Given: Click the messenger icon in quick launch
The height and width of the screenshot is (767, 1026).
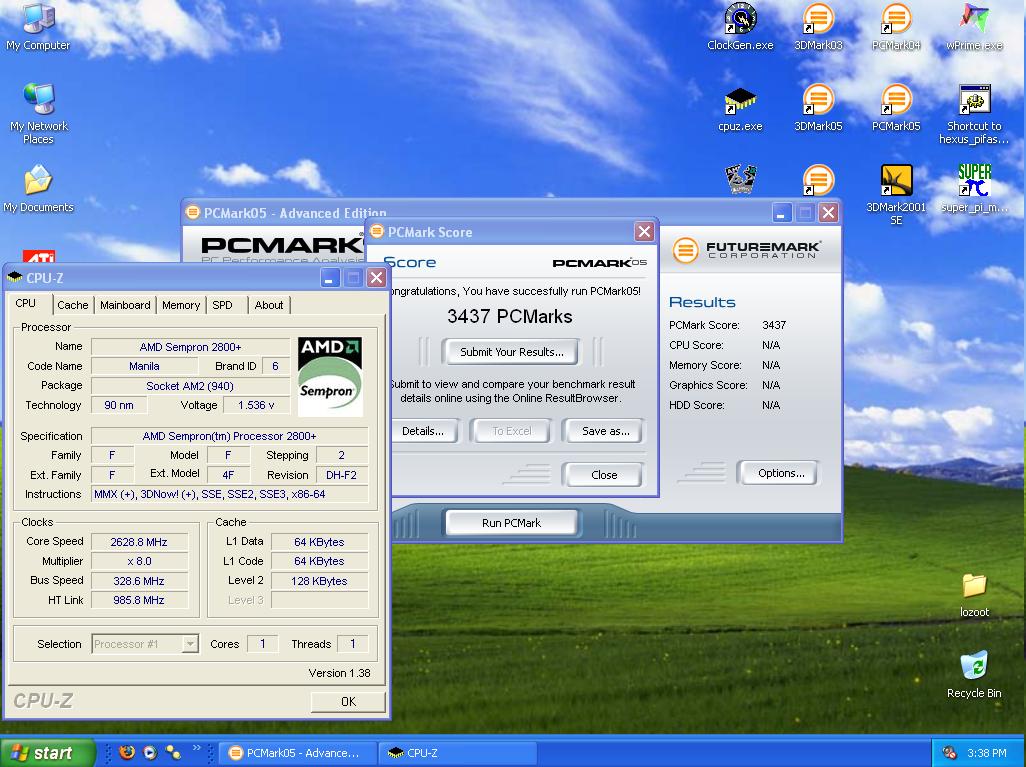Looking at the screenshot, I should click(173, 752).
